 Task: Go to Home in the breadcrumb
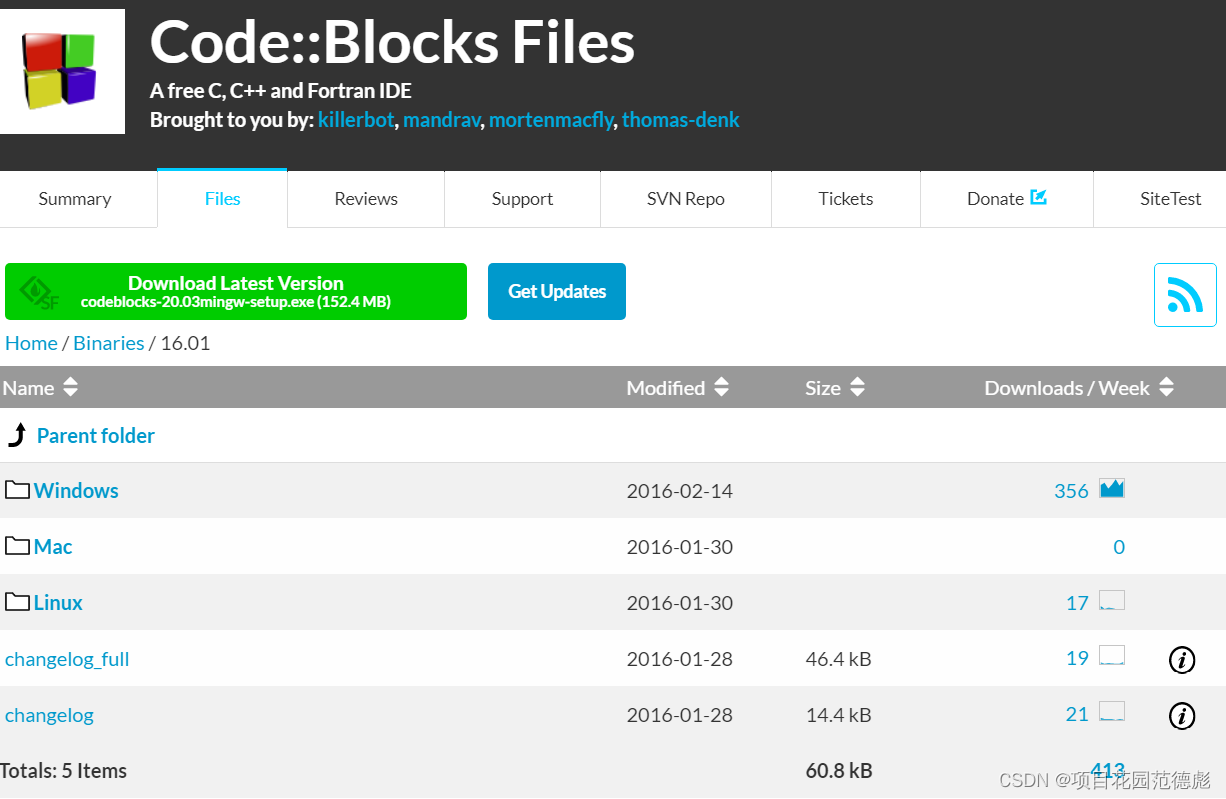click(31, 343)
